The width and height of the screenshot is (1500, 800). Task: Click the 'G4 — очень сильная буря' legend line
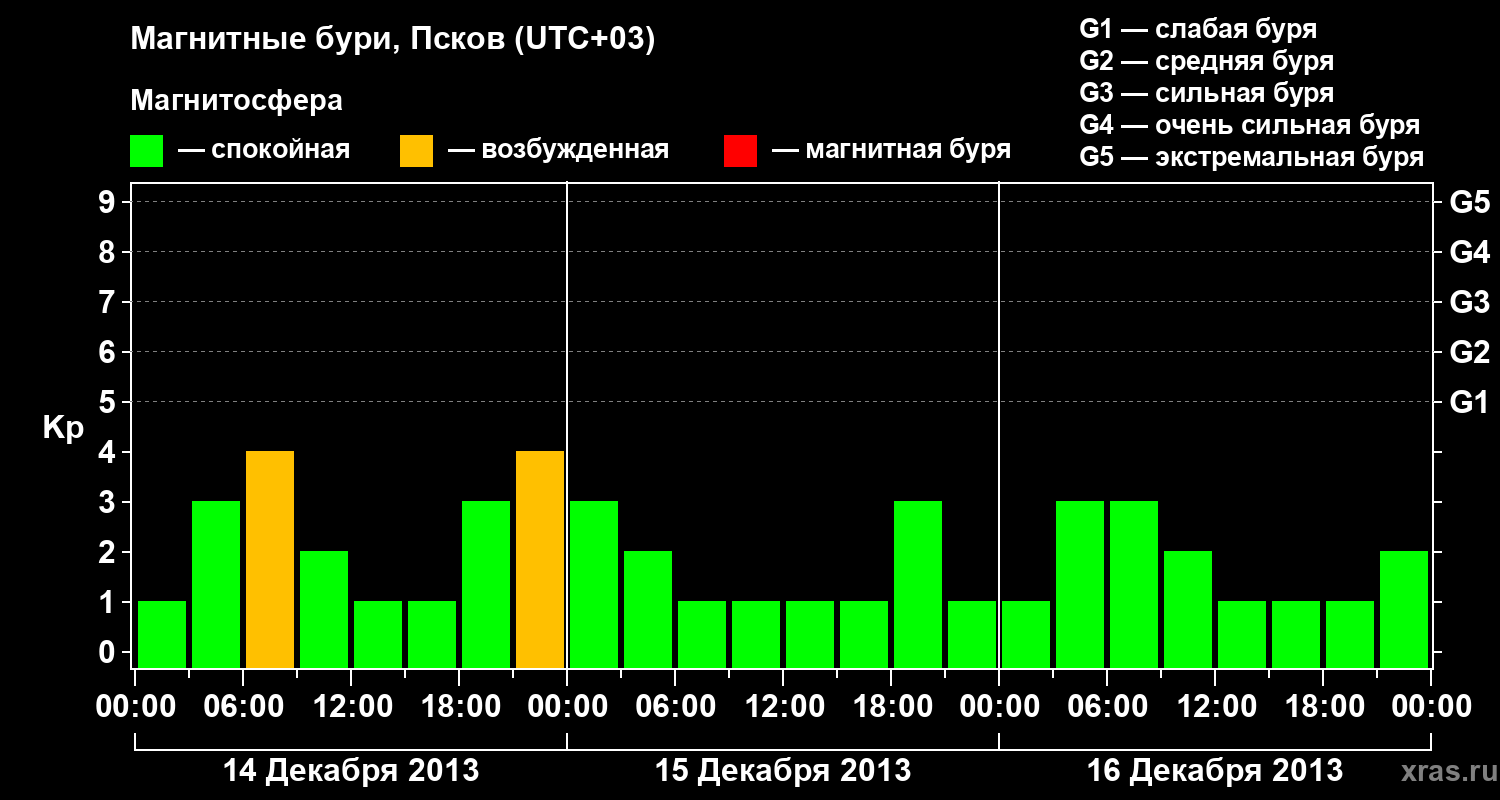[1250, 125]
